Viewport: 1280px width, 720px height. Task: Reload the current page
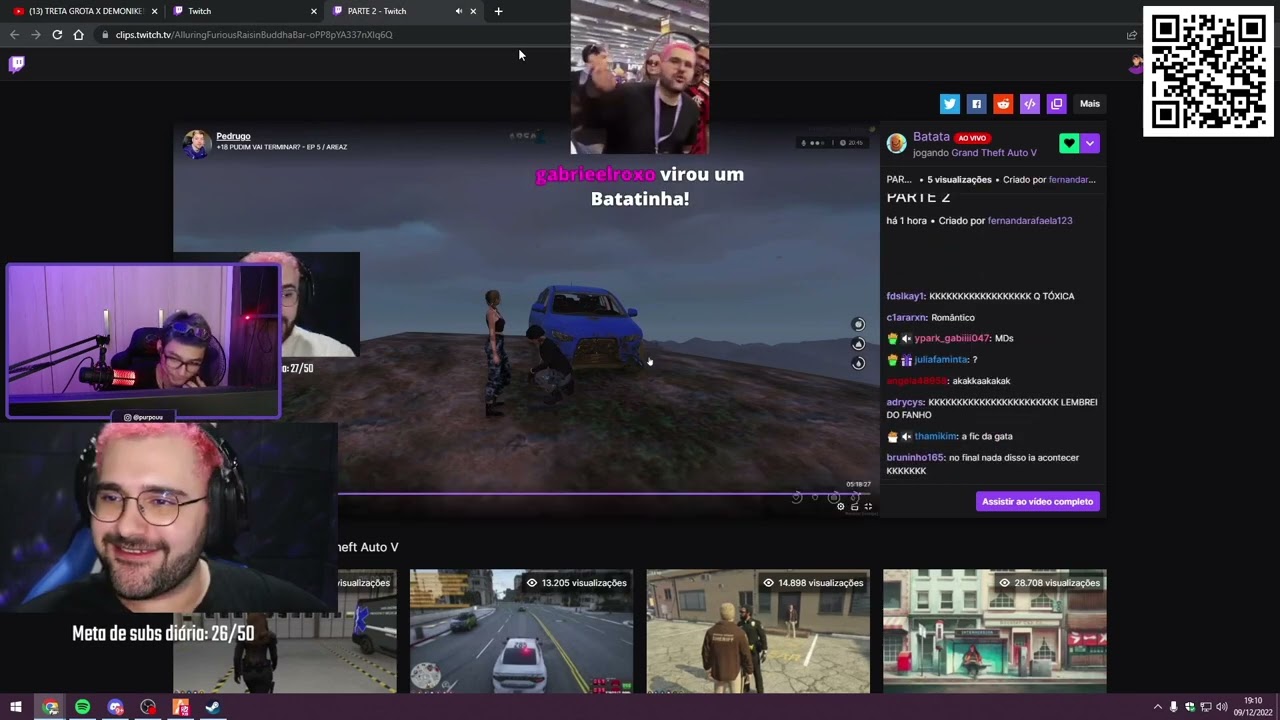coord(57,35)
